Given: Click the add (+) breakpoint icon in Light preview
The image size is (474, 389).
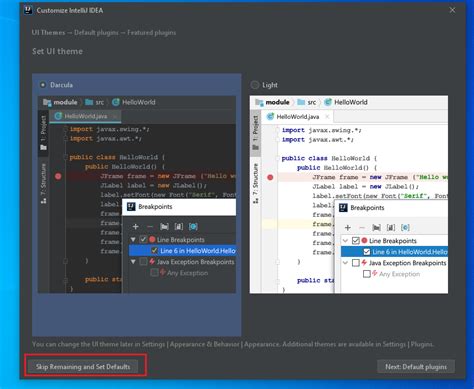Looking at the screenshot, I should point(348,228).
